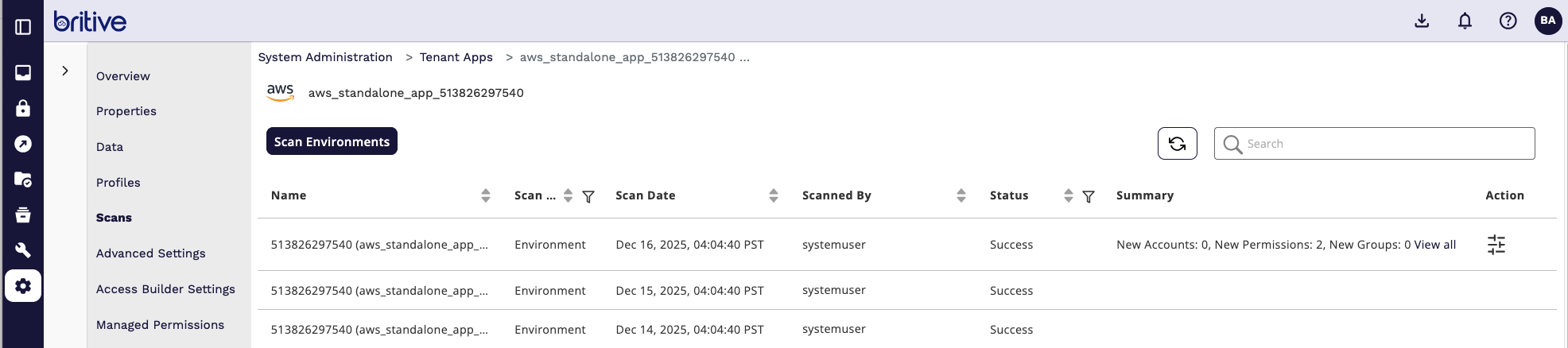Viewport: 1568px width, 348px height.
Task: Click the Scan Environments button
Action: 332,141
